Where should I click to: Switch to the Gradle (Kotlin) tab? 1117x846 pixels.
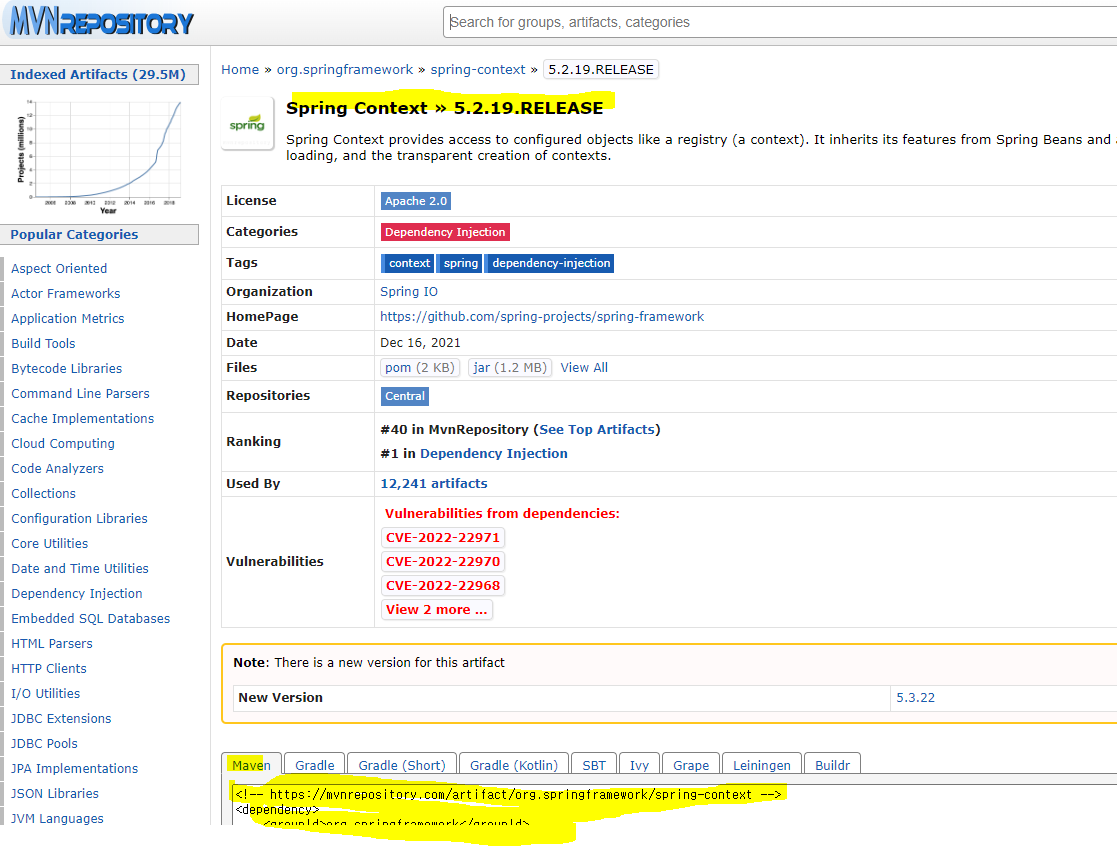pos(514,766)
